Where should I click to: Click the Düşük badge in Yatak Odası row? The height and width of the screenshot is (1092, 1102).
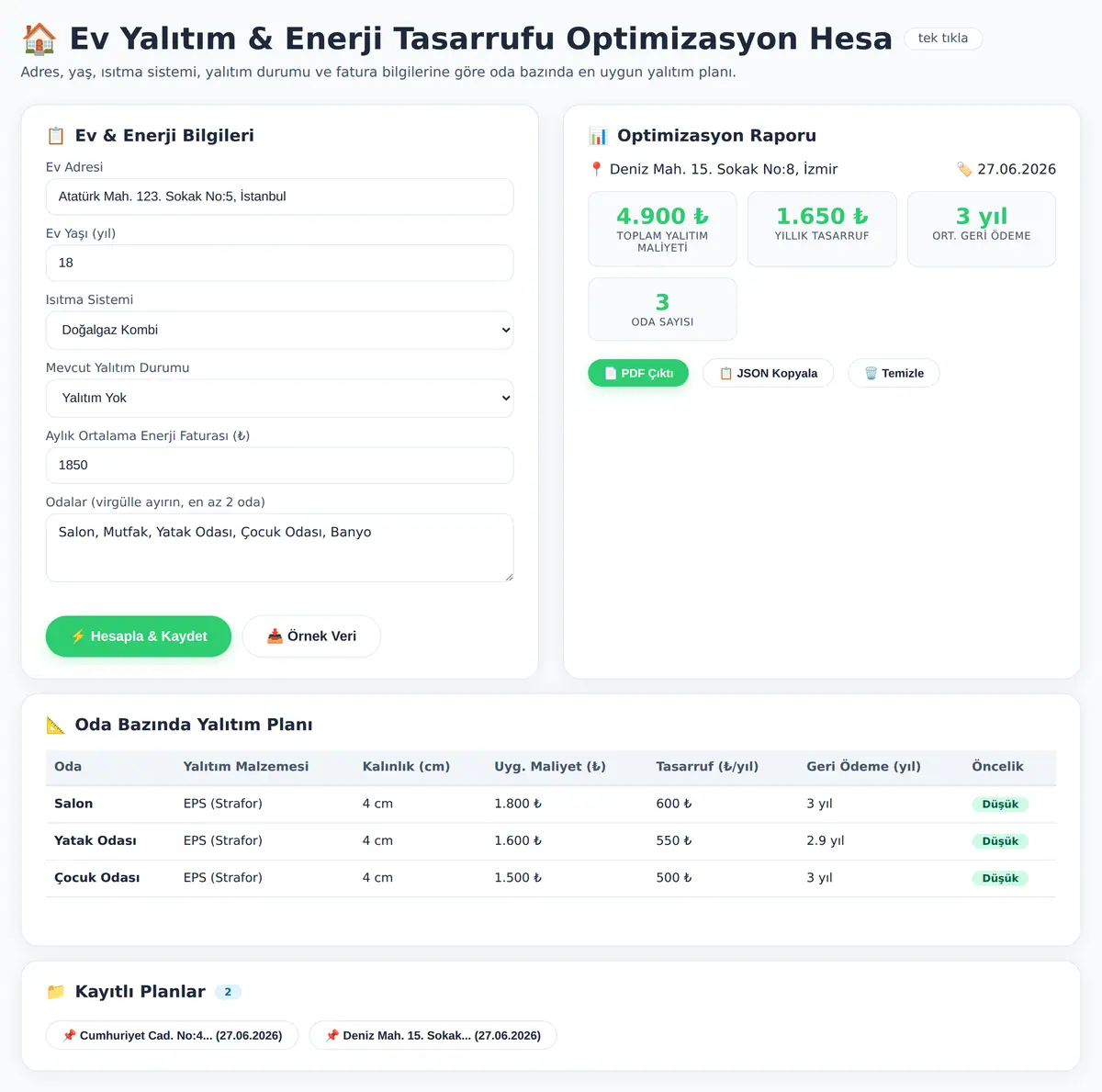pyautogui.click(x=1000, y=841)
